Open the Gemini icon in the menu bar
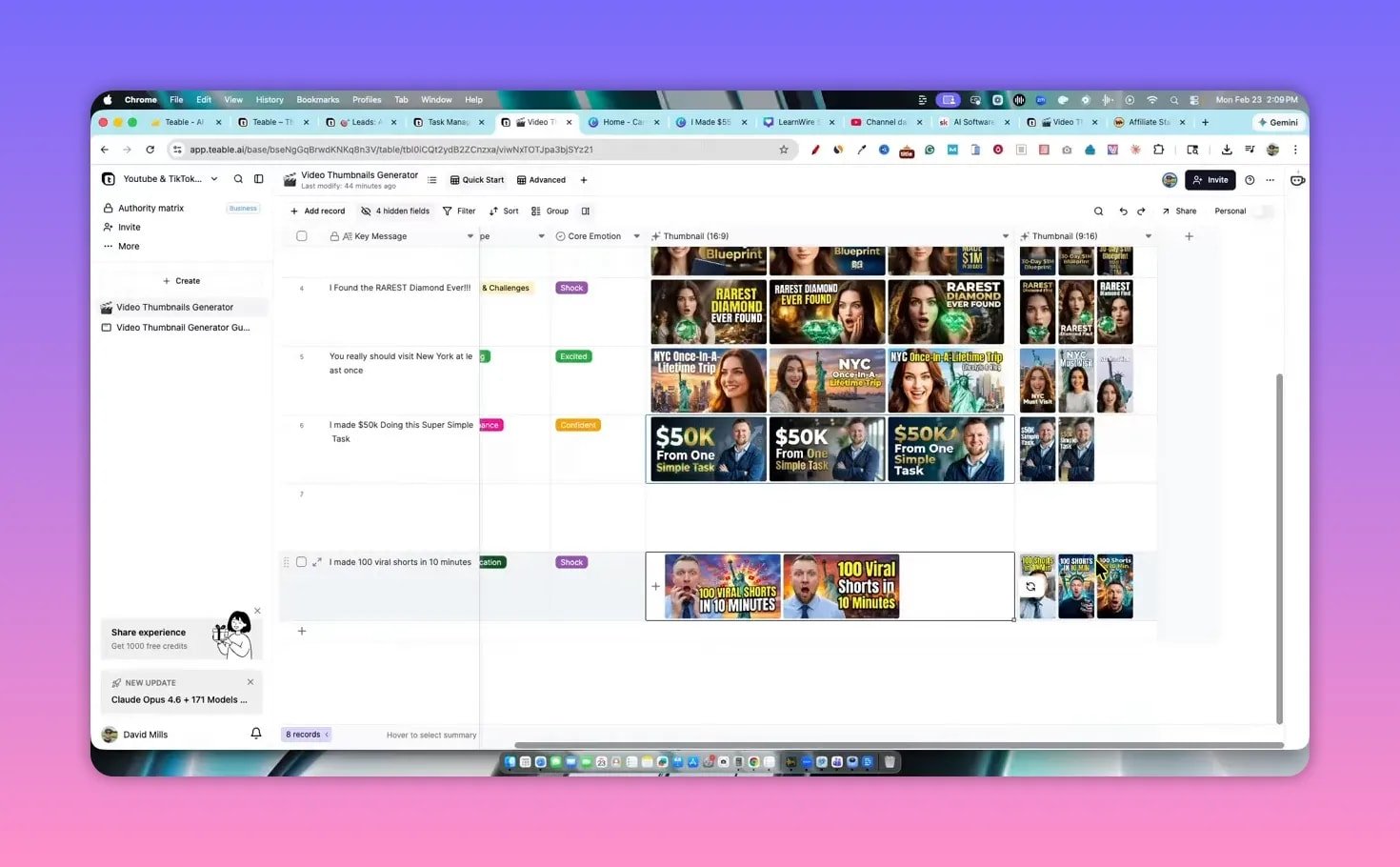 (x=1278, y=122)
